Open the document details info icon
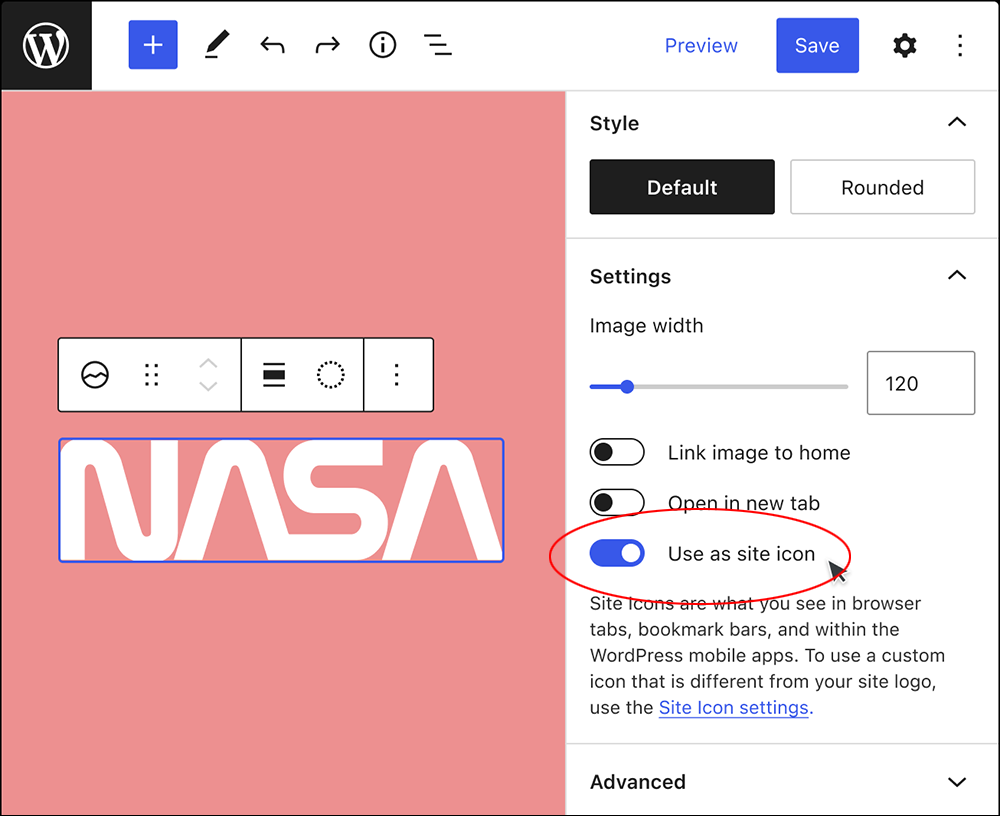This screenshot has width=1000, height=816. pos(383,45)
